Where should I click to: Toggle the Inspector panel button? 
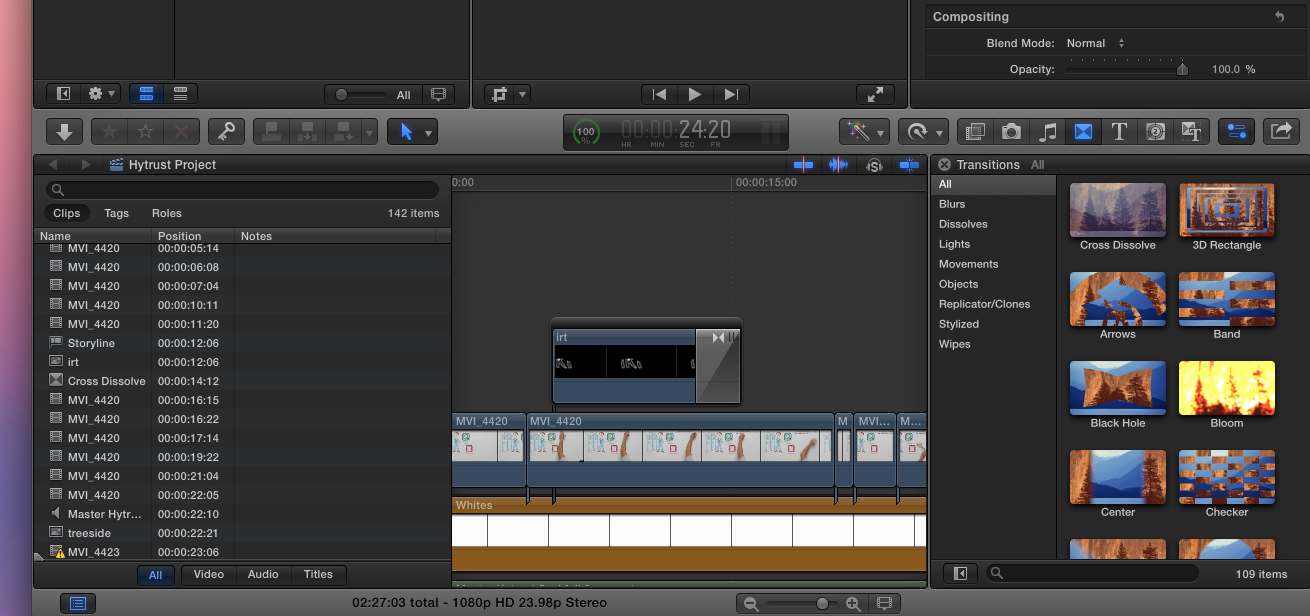click(x=1236, y=131)
